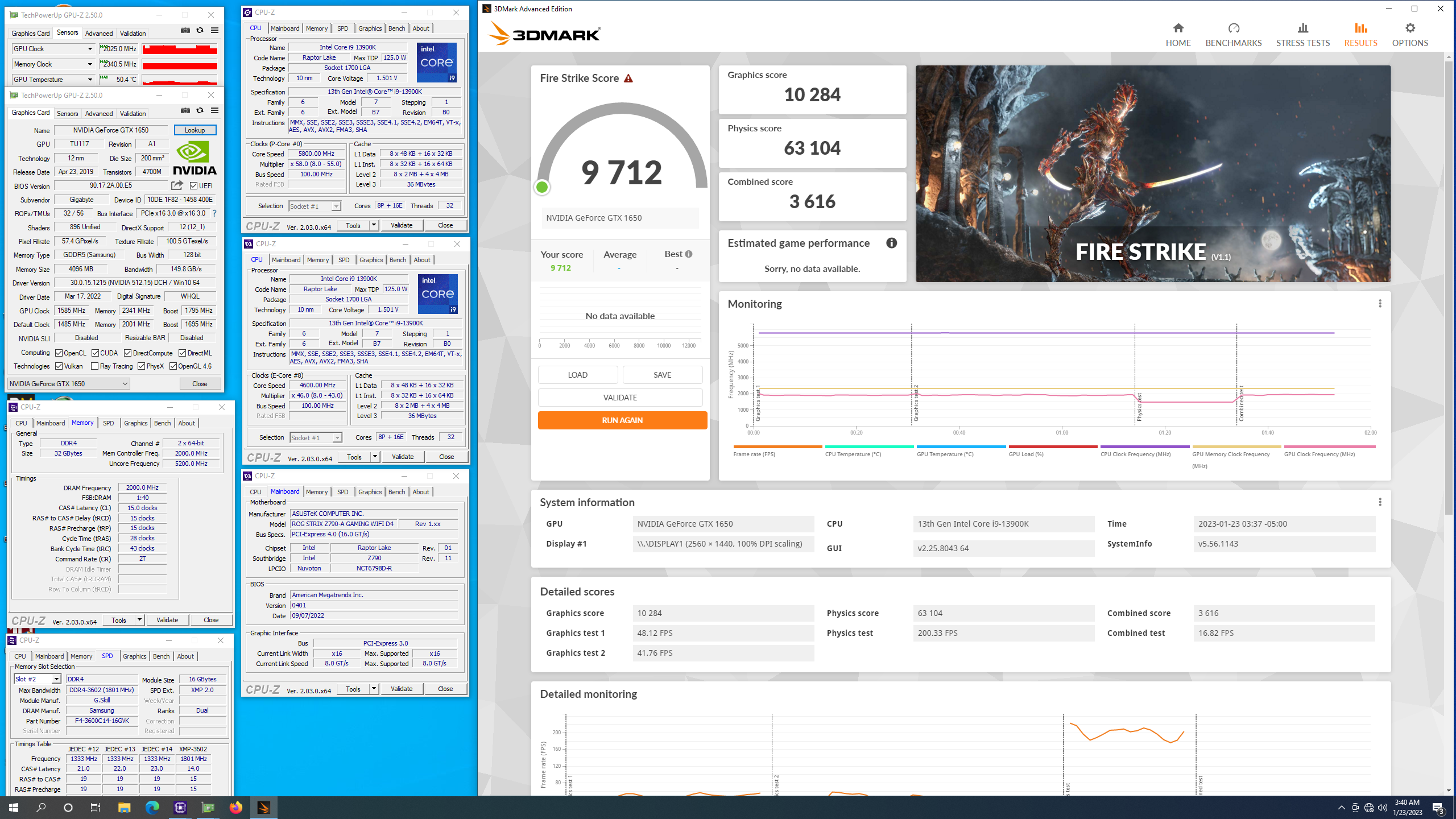This screenshot has height=819, width=1456.
Task: Click the info icon beside Estimated game performance
Action: [x=891, y=243]
